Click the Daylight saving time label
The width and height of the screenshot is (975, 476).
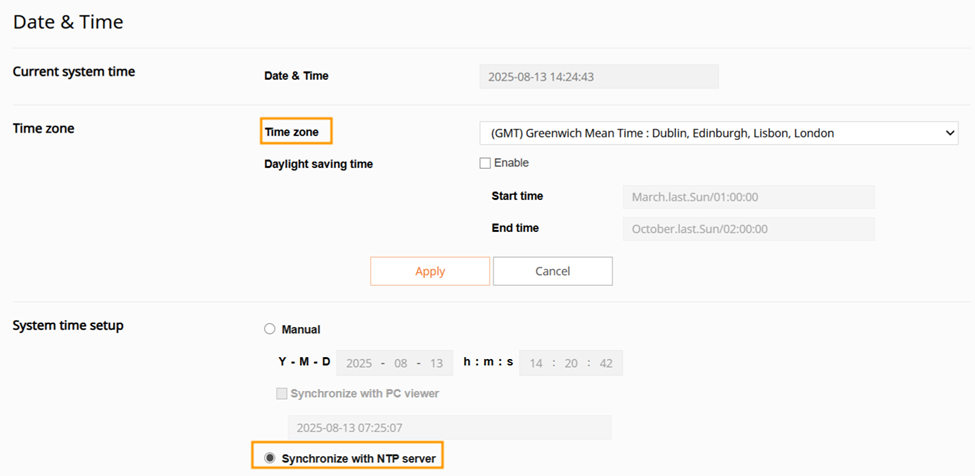[x=318, y=164]
